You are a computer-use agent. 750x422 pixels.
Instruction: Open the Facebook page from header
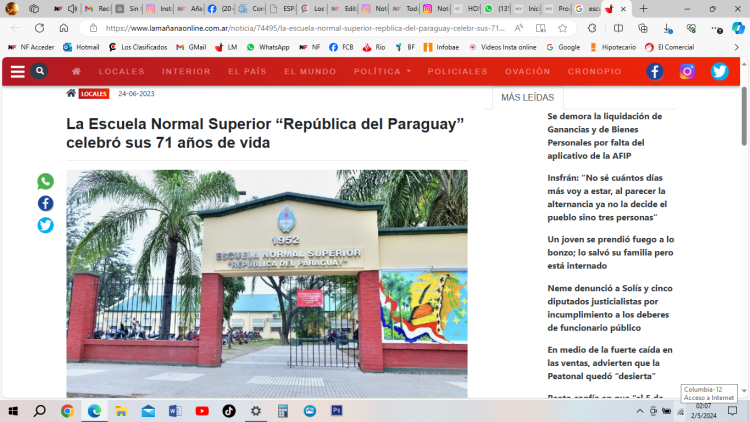click(x=655, y=72)
